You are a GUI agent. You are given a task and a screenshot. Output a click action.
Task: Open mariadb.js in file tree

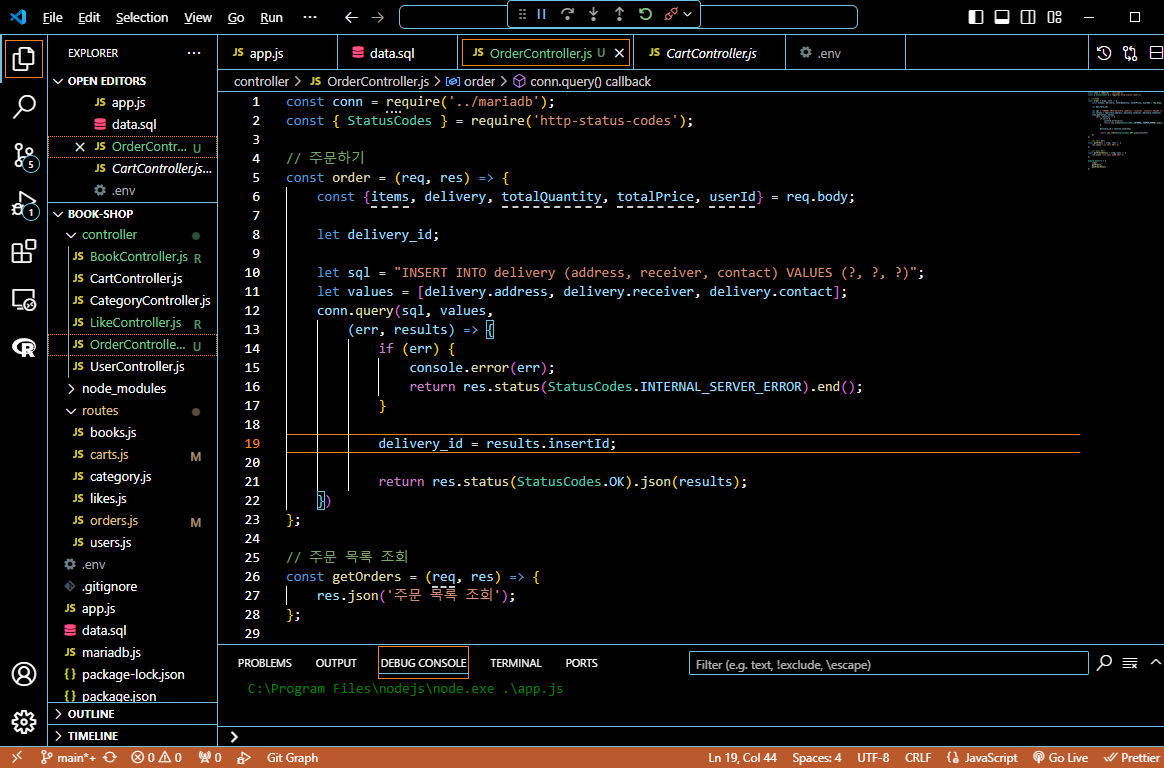coord(111,652)
